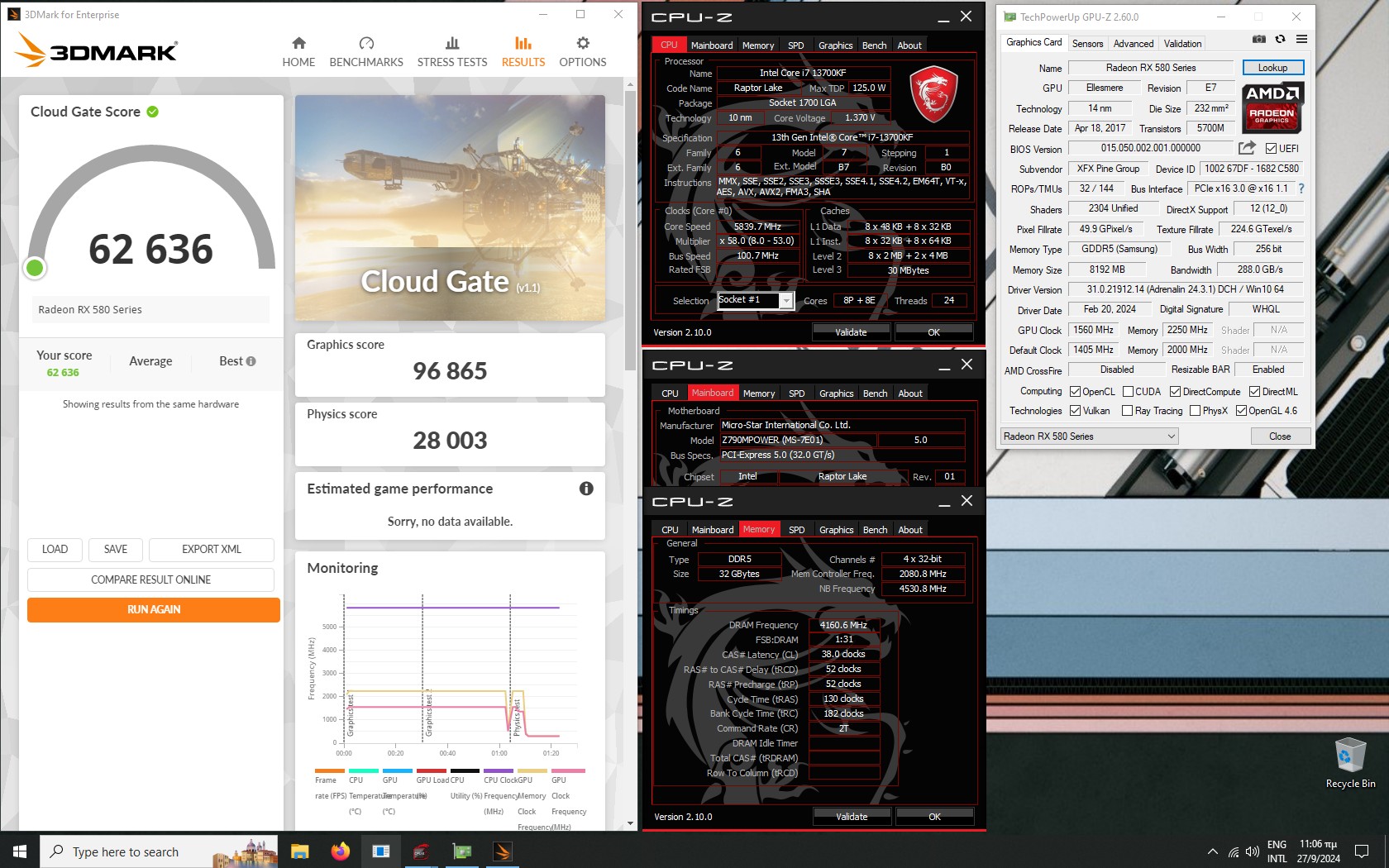Open Windows Start menu
Image resolution: width=1389 pixels, height=868 pixels.
[20, 851]
